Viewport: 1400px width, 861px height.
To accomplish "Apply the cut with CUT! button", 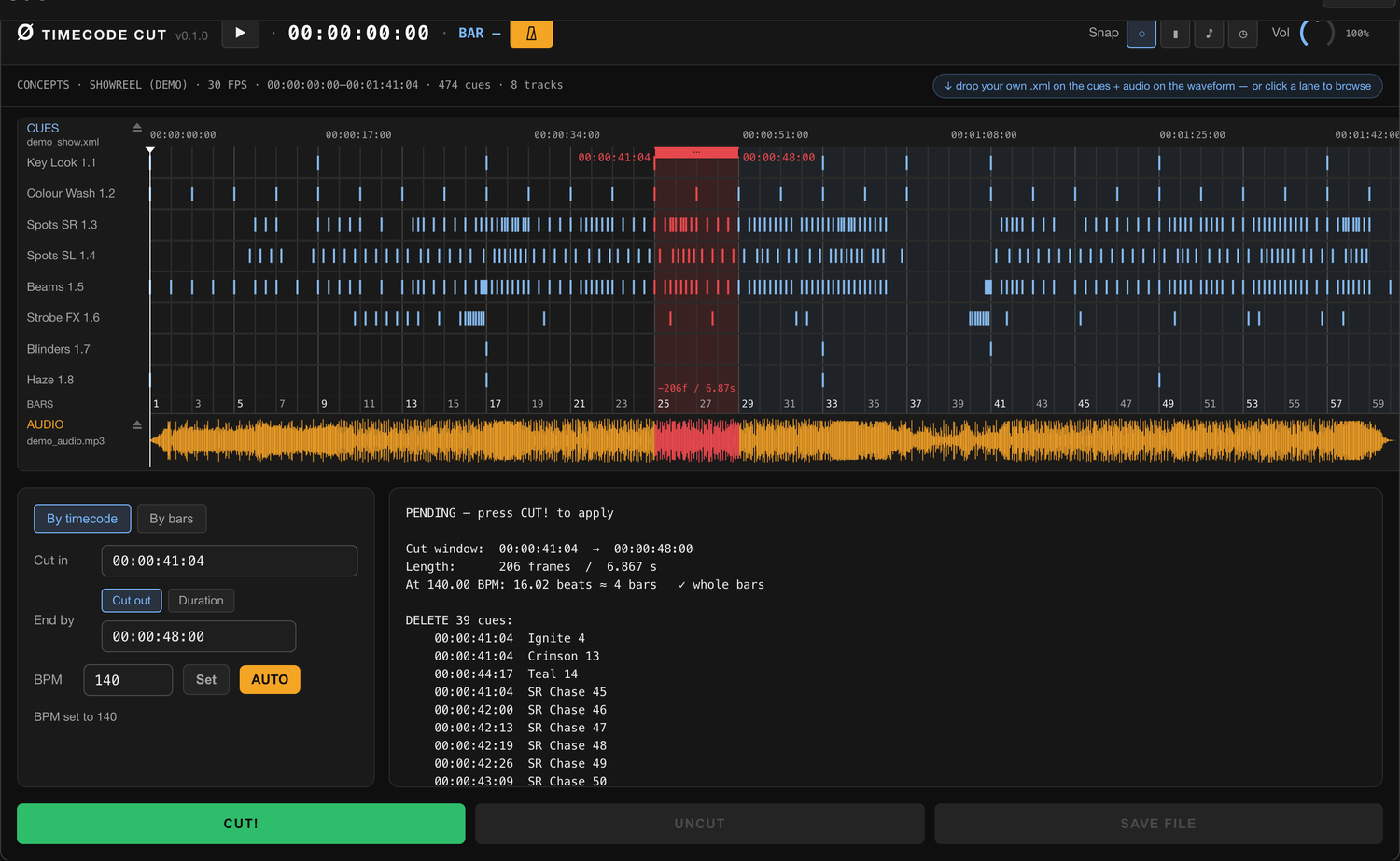I will pyautogui.click(x=241, y=824).
